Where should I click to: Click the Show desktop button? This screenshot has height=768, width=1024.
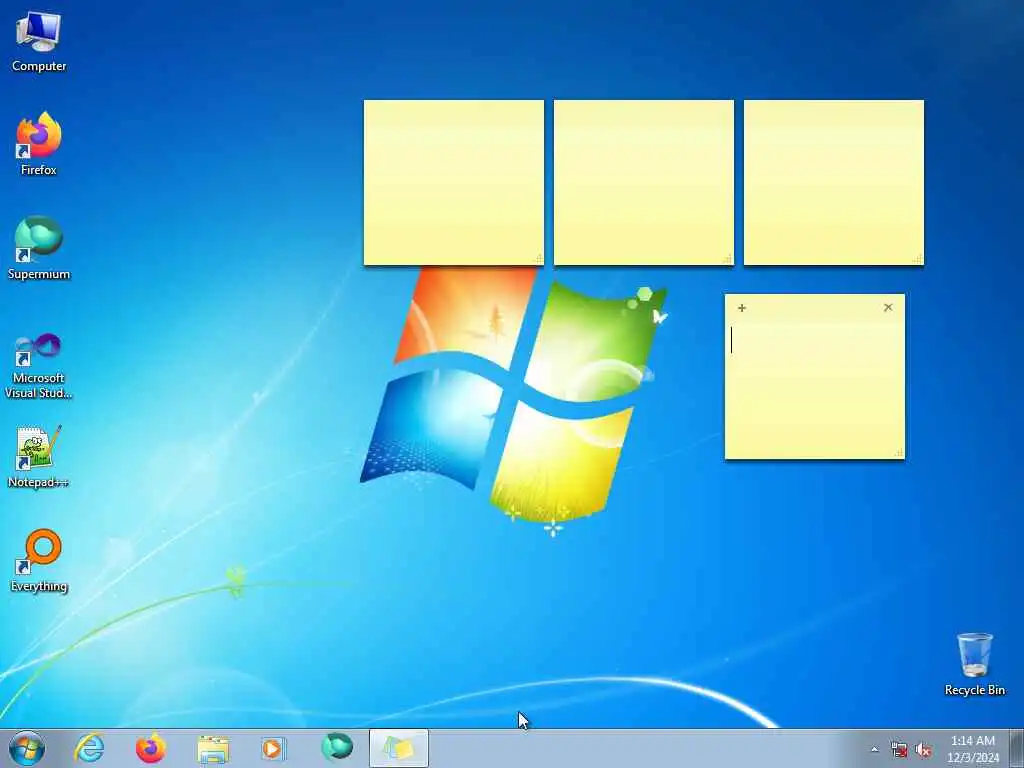point(1017,748)
